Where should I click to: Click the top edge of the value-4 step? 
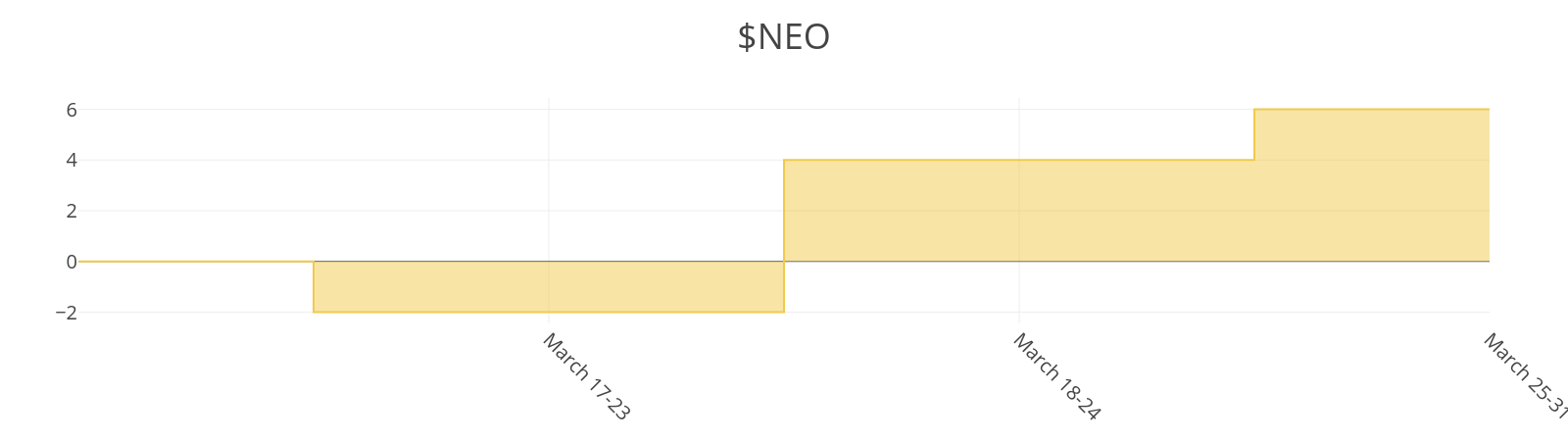click(x=1019, y=160)
